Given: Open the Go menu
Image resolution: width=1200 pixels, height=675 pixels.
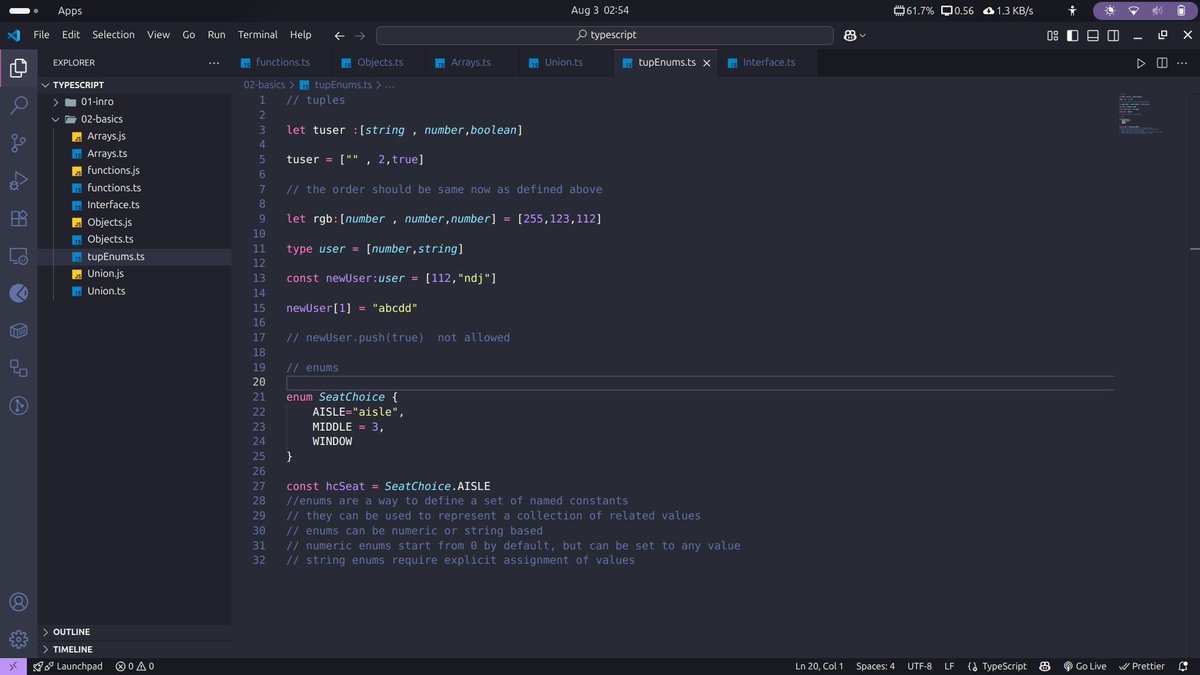Looking at the screenshot, I should pyautogui.click(x=189, y=35).
